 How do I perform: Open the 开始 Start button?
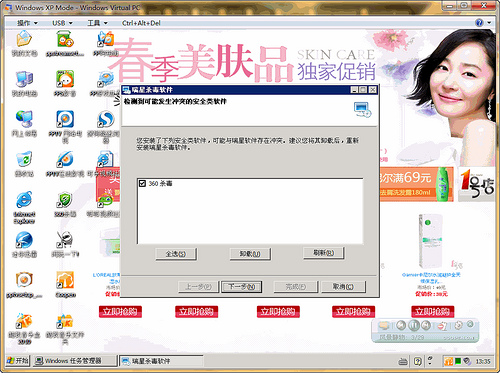click(x=18, y=361)
